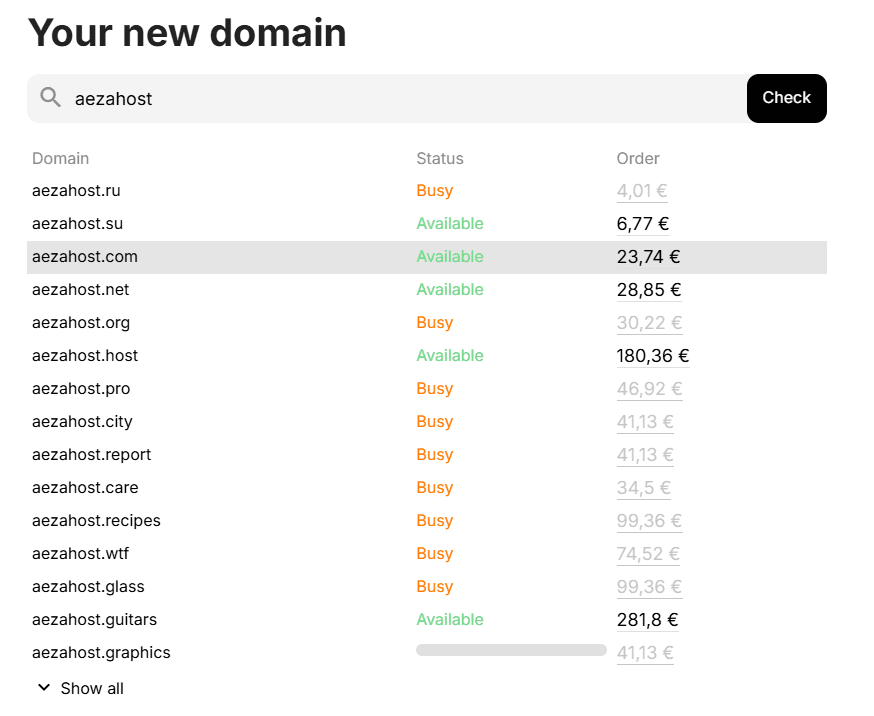Click the Order column header
The height and width of the screenshot is (716, 874).
pyautogui.click(x=638, y=158)
